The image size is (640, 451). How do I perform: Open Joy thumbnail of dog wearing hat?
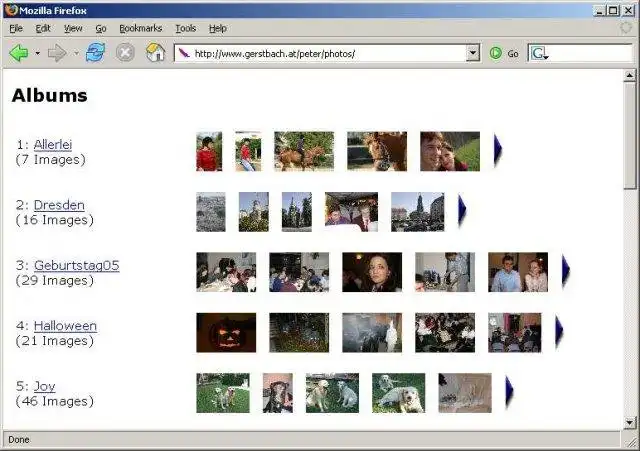pyautogui.click(x=278, y=393)
